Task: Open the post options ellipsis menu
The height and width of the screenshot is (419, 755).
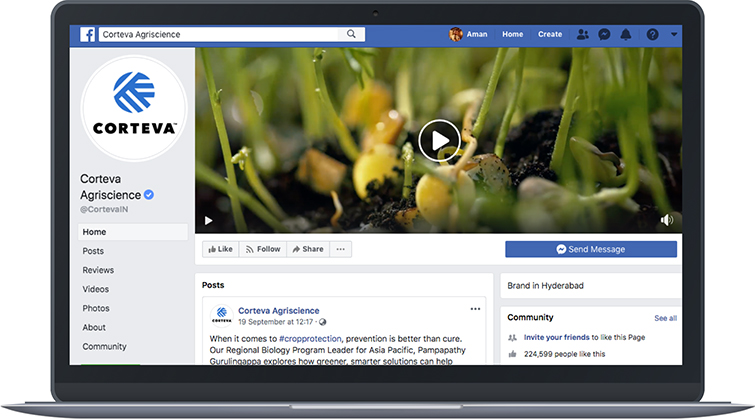Action: coord(475,309)
